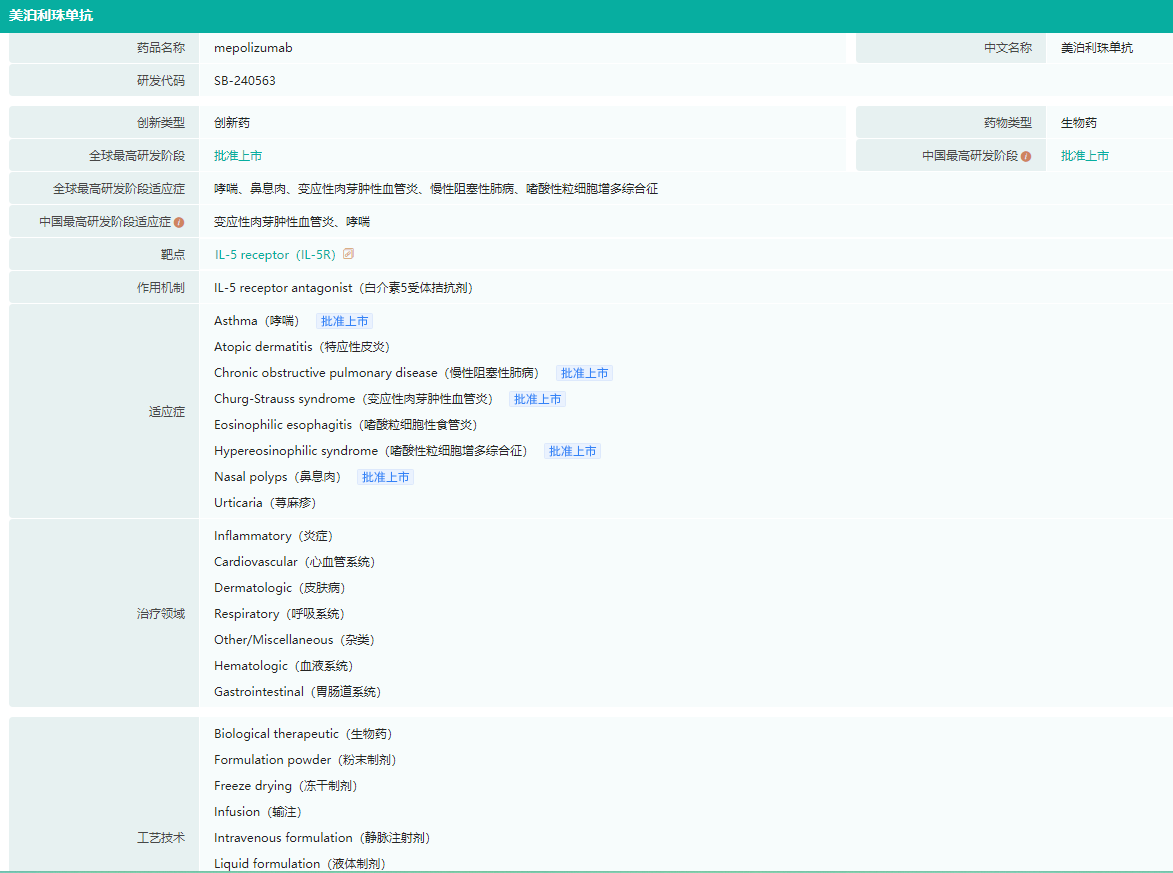Open the IL-5 receptor (IL-5R) target link
Image resolution: width=1173 pixels, height=873 pixels.
tap(275, 255)
